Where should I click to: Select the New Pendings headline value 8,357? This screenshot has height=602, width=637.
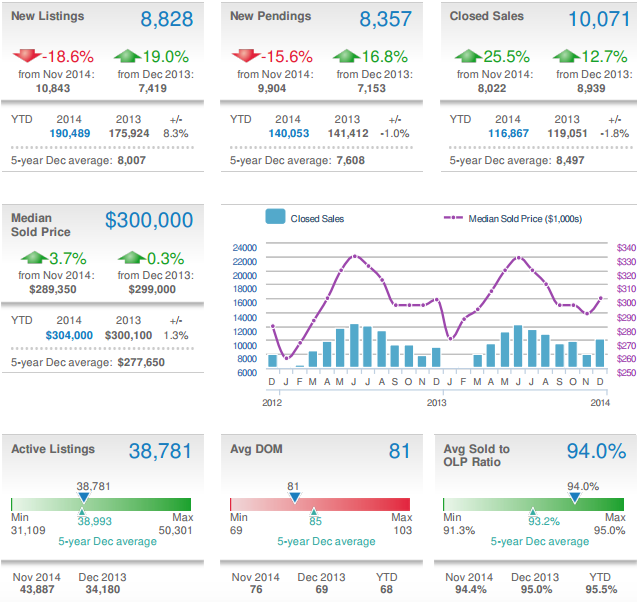coord(386,19)
